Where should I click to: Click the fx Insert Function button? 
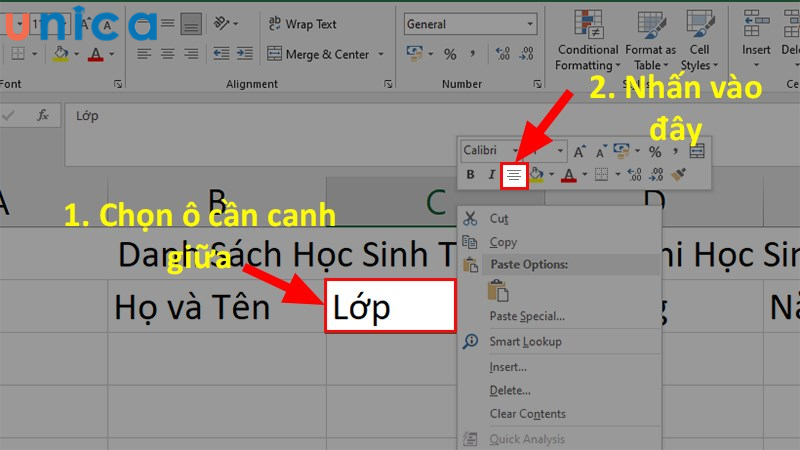(x=43, y=116)
